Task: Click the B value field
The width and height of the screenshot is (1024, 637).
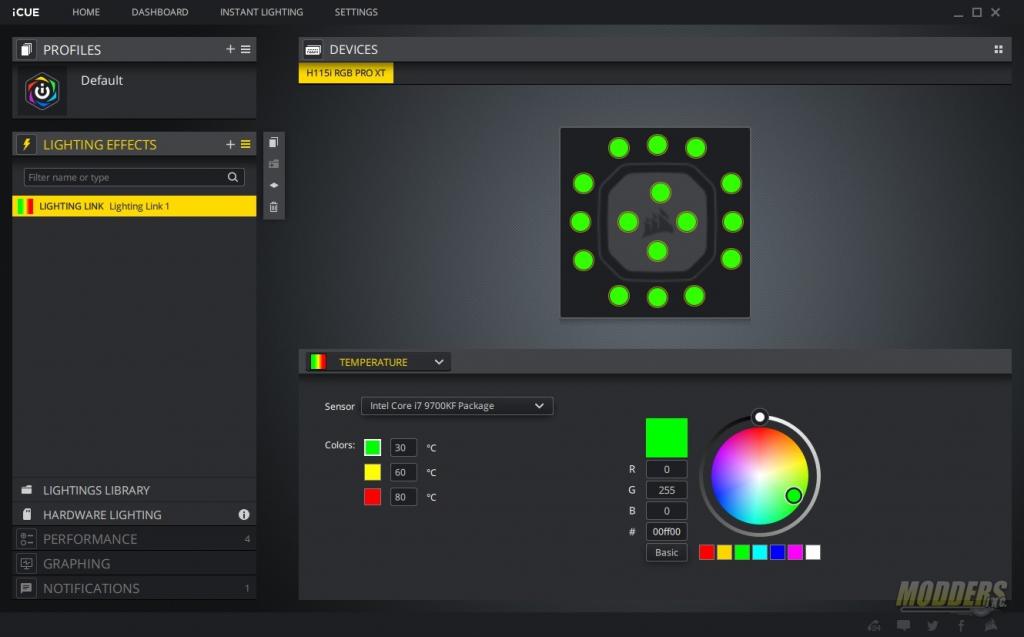Action: tap(666, 511)
